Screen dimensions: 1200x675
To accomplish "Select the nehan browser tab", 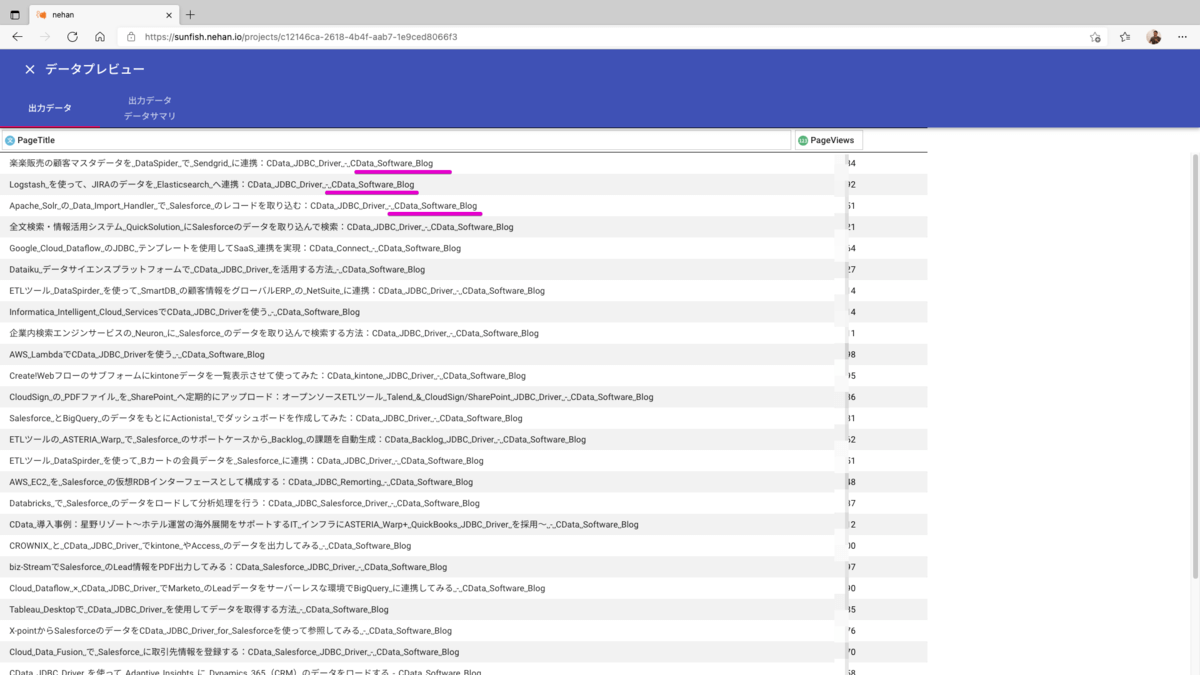I will pos(103,15).
